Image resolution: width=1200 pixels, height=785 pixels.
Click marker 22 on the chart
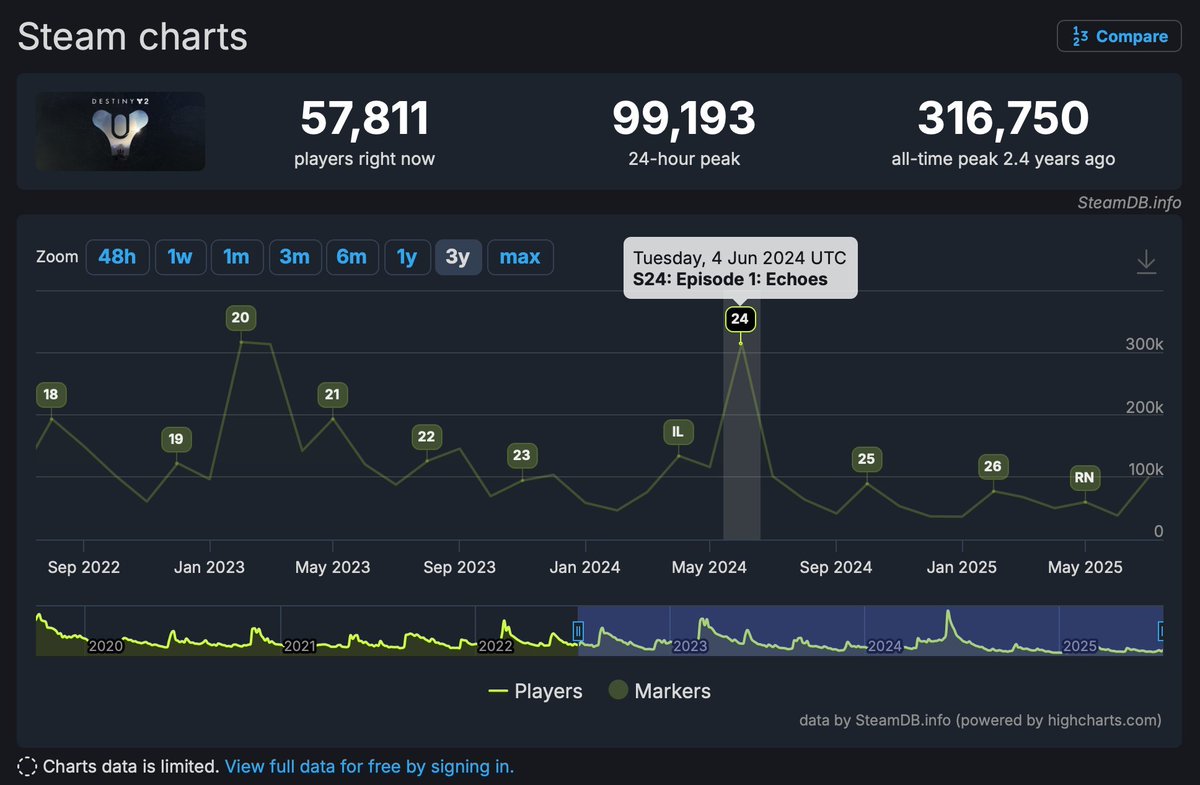(x=426, y=437)
